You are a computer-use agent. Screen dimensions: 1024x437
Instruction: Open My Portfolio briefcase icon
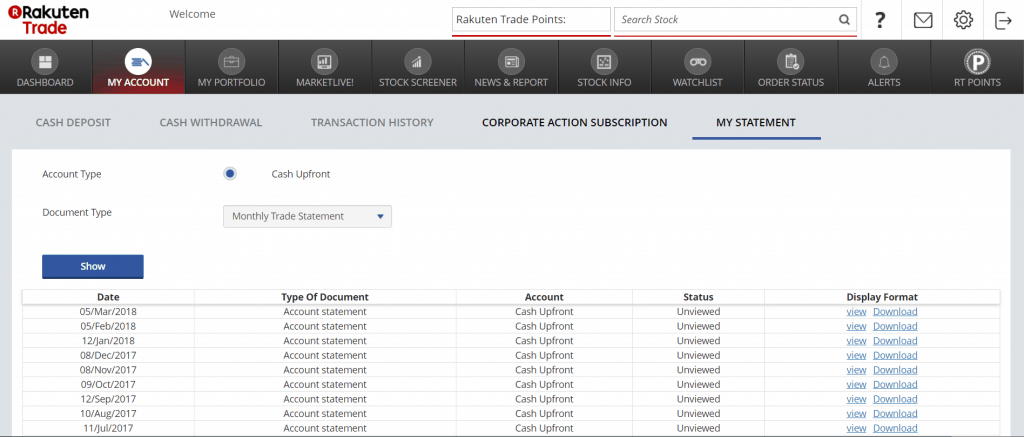[231, 62]
